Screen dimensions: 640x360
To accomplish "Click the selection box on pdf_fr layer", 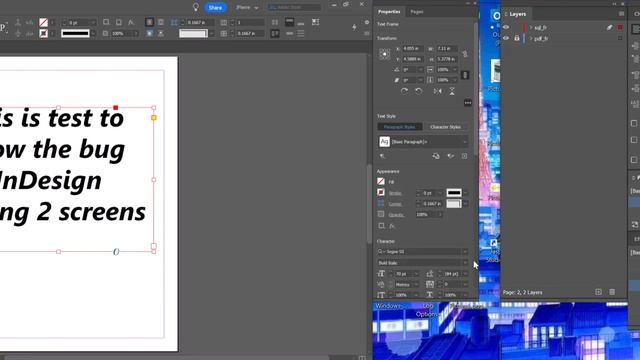I will pyautogui.click(x=620, y=38).
